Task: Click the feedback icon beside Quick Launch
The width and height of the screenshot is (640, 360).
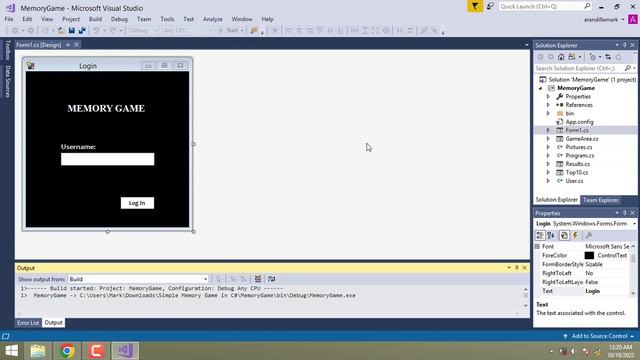Action: [x=490, y=6]
